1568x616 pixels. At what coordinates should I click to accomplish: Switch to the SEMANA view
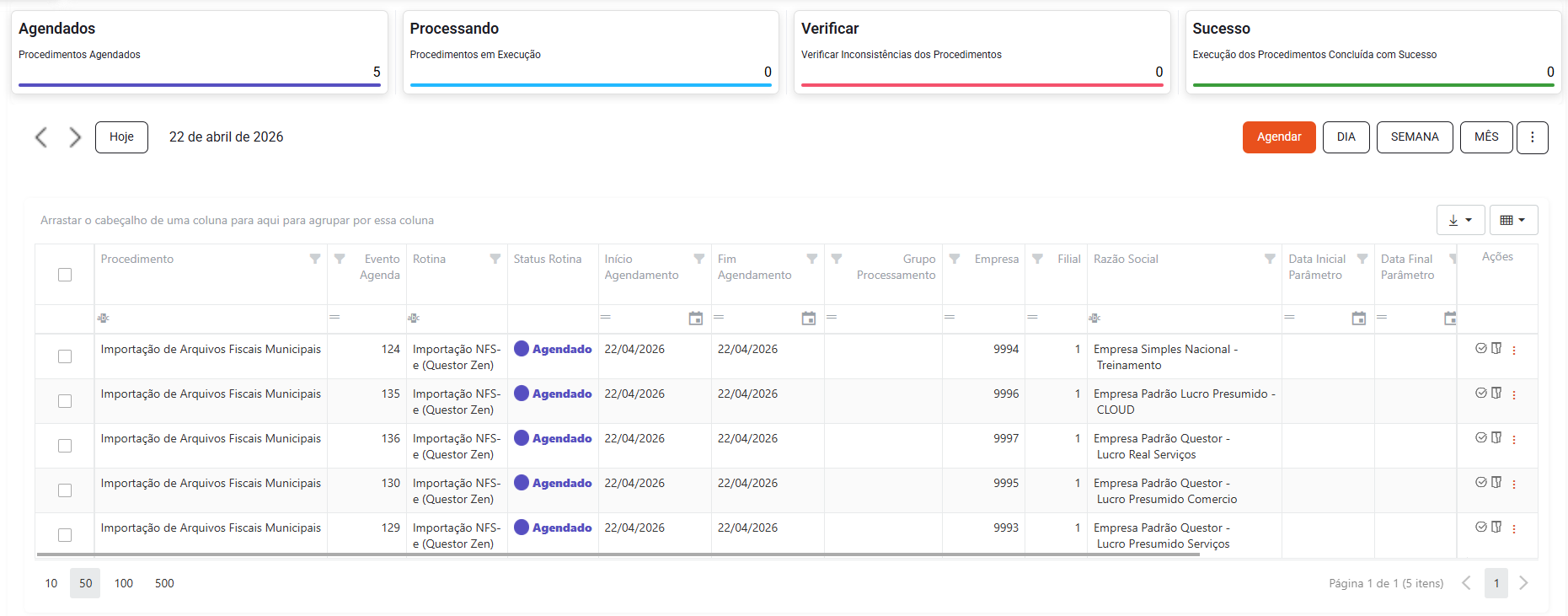[x=1414, y=137]
